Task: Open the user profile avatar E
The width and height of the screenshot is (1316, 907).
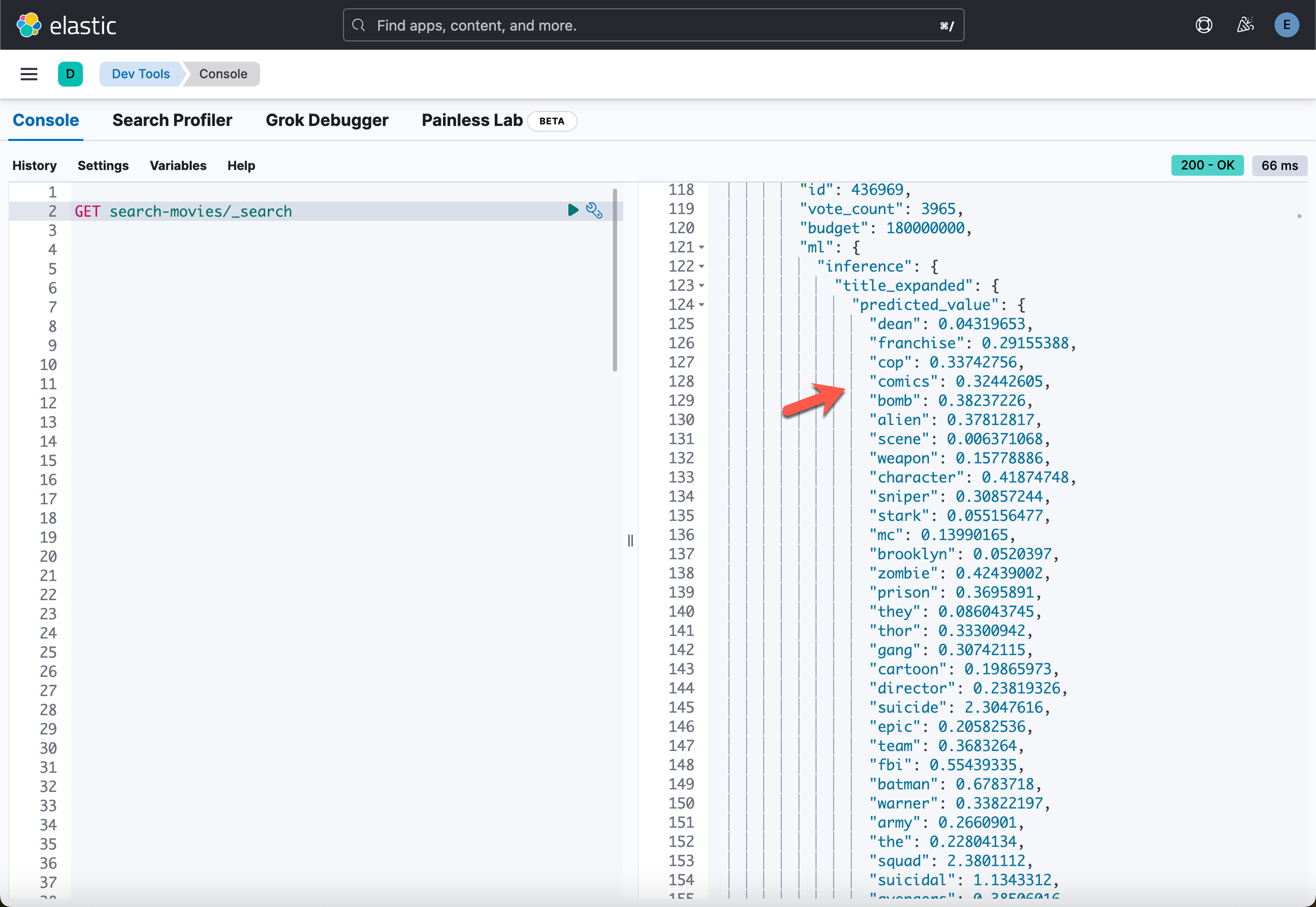Action: [x=1286, y=24]
